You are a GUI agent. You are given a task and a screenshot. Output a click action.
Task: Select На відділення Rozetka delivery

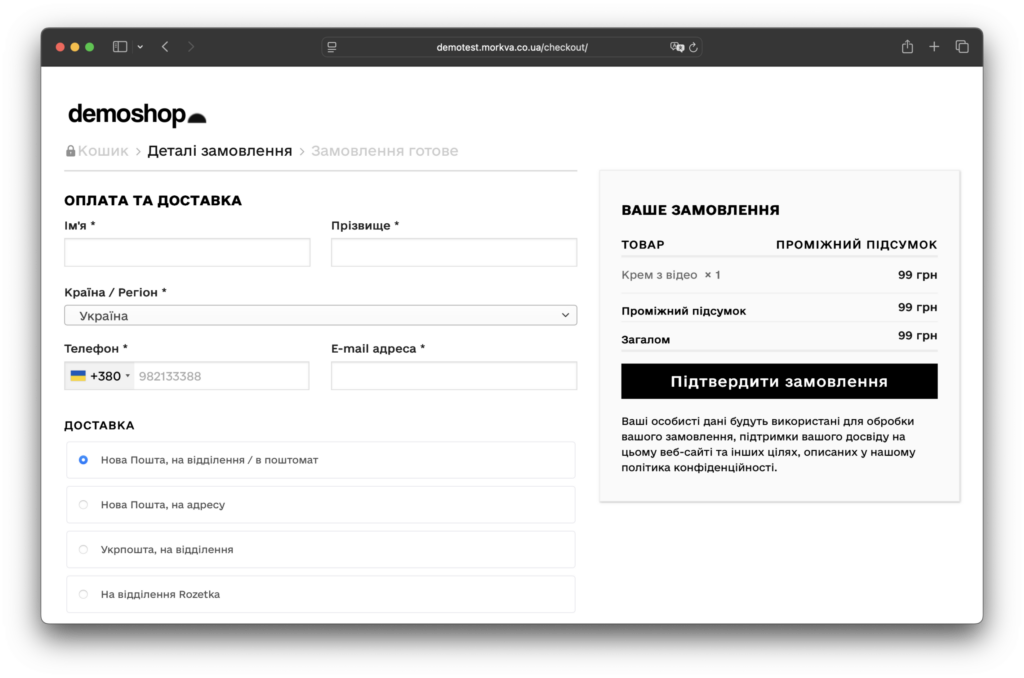321,594
